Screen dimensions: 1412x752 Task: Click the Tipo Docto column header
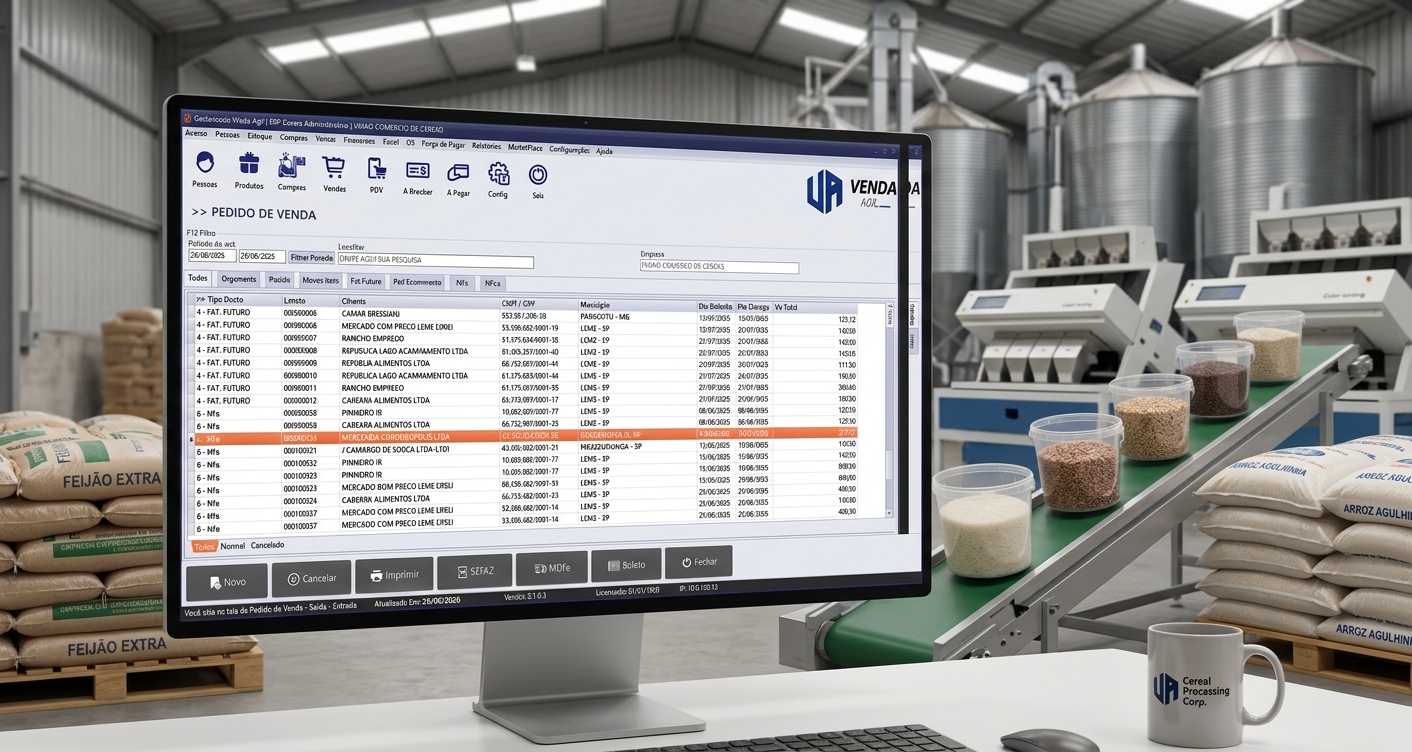click(x=225, y=299)
